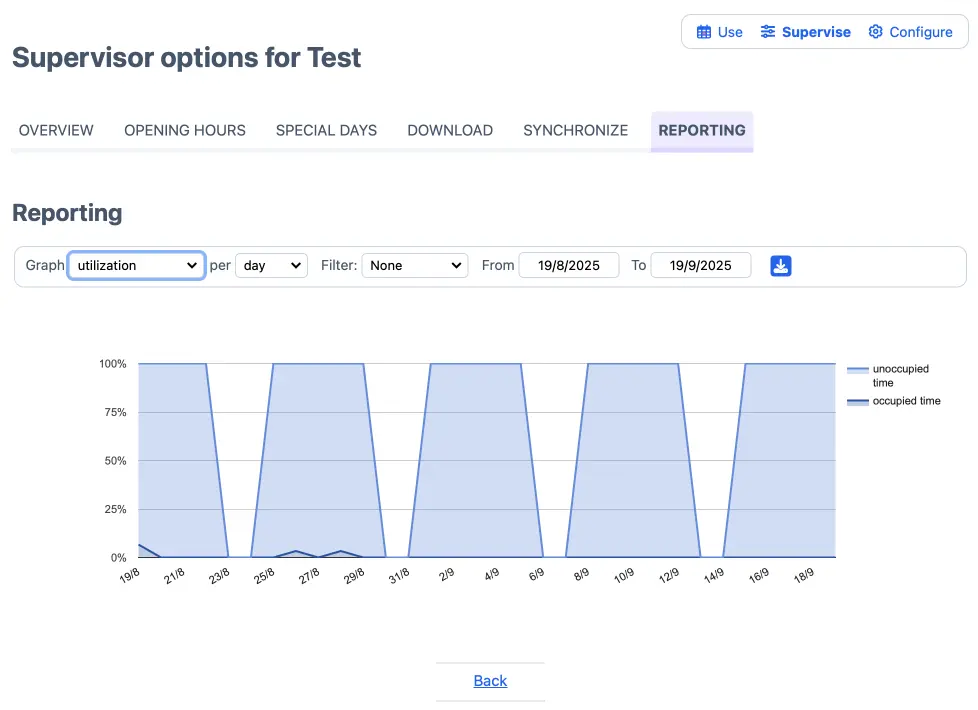The width and height of the screenshot is (978, 710).
Task: Click the 50% y-axis label
Action: [x=115, y=461]
